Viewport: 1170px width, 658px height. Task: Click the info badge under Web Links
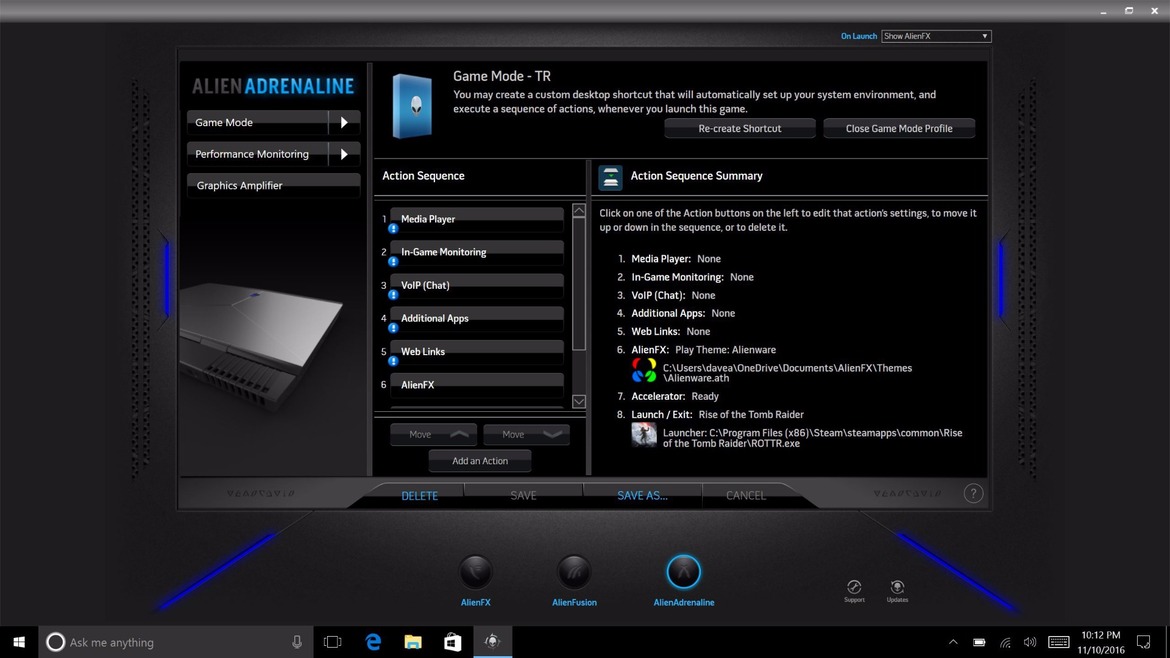coord(392,361)
